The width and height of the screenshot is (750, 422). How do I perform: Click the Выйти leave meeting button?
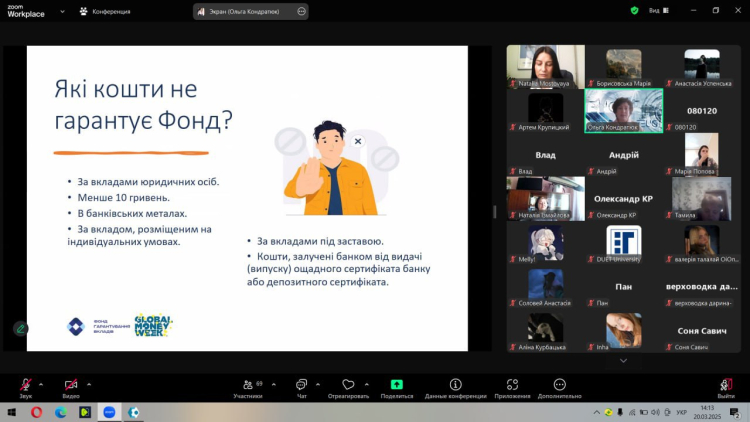(x=726, y=387)
